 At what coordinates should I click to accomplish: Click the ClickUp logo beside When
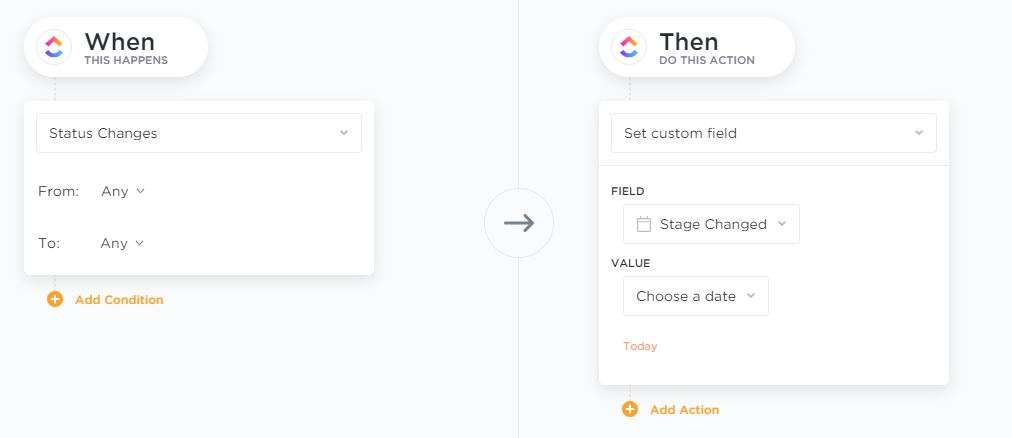pos(54,47)
